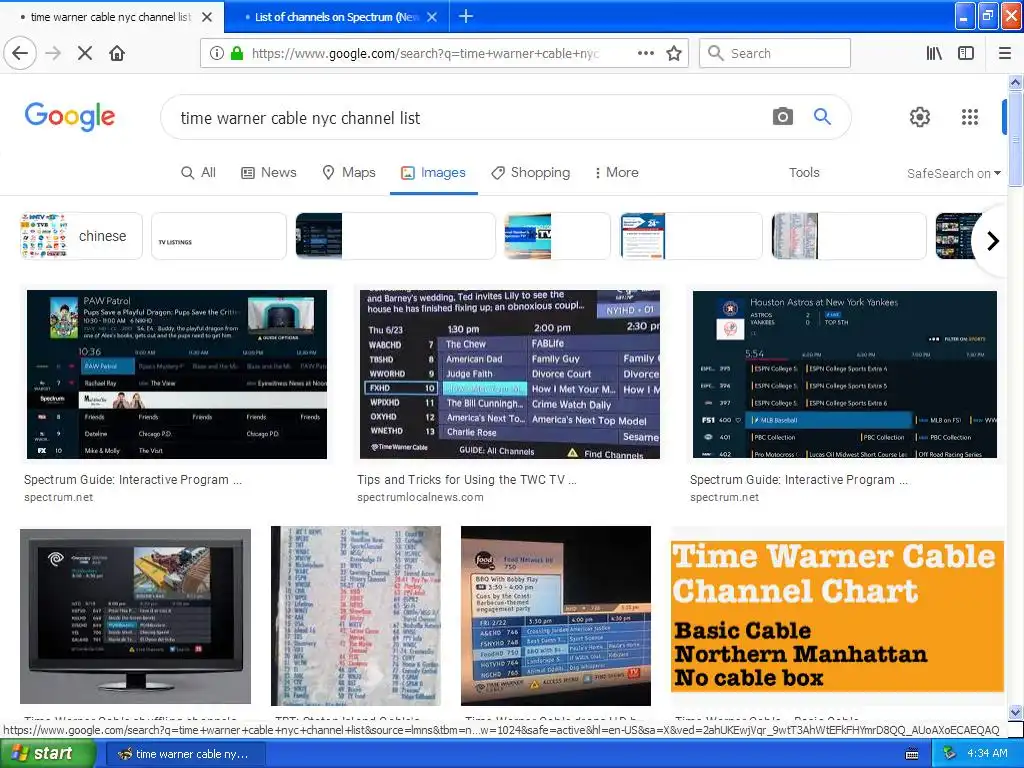The height and width of the screenshot is (768, 1024).
Task: Click the Firefox Search box
Action: pyautogui.click(x=775, y=53)
